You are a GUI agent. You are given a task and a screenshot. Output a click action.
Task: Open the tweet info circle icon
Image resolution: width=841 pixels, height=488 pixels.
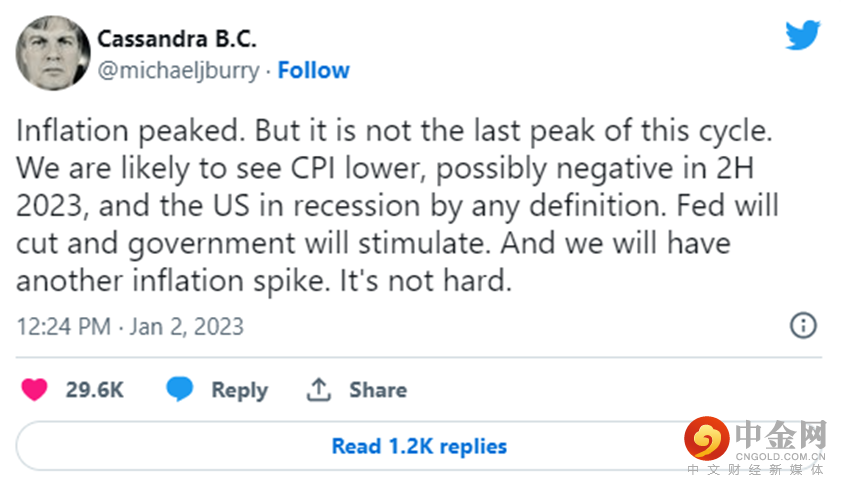pyautogui.click(x=804, y=325)
